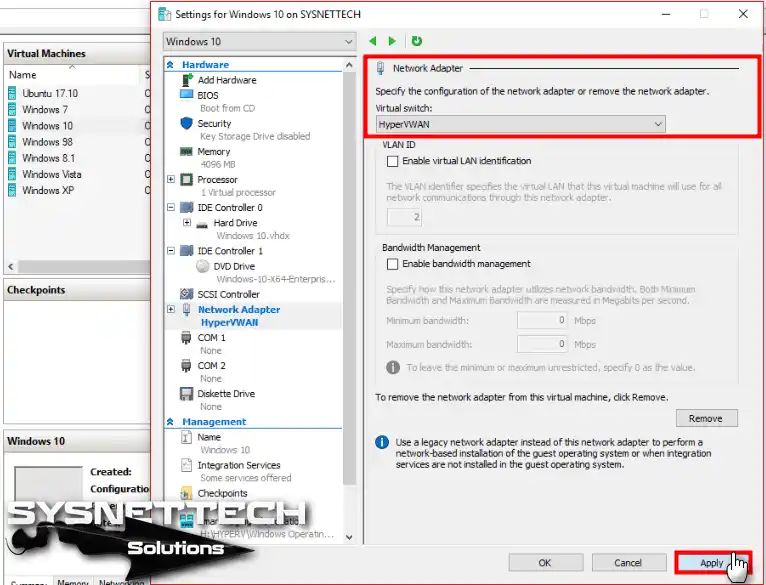Select the Add Hardware icon
766x585 pixels.
pyautogui.click(x=187, y=80)
